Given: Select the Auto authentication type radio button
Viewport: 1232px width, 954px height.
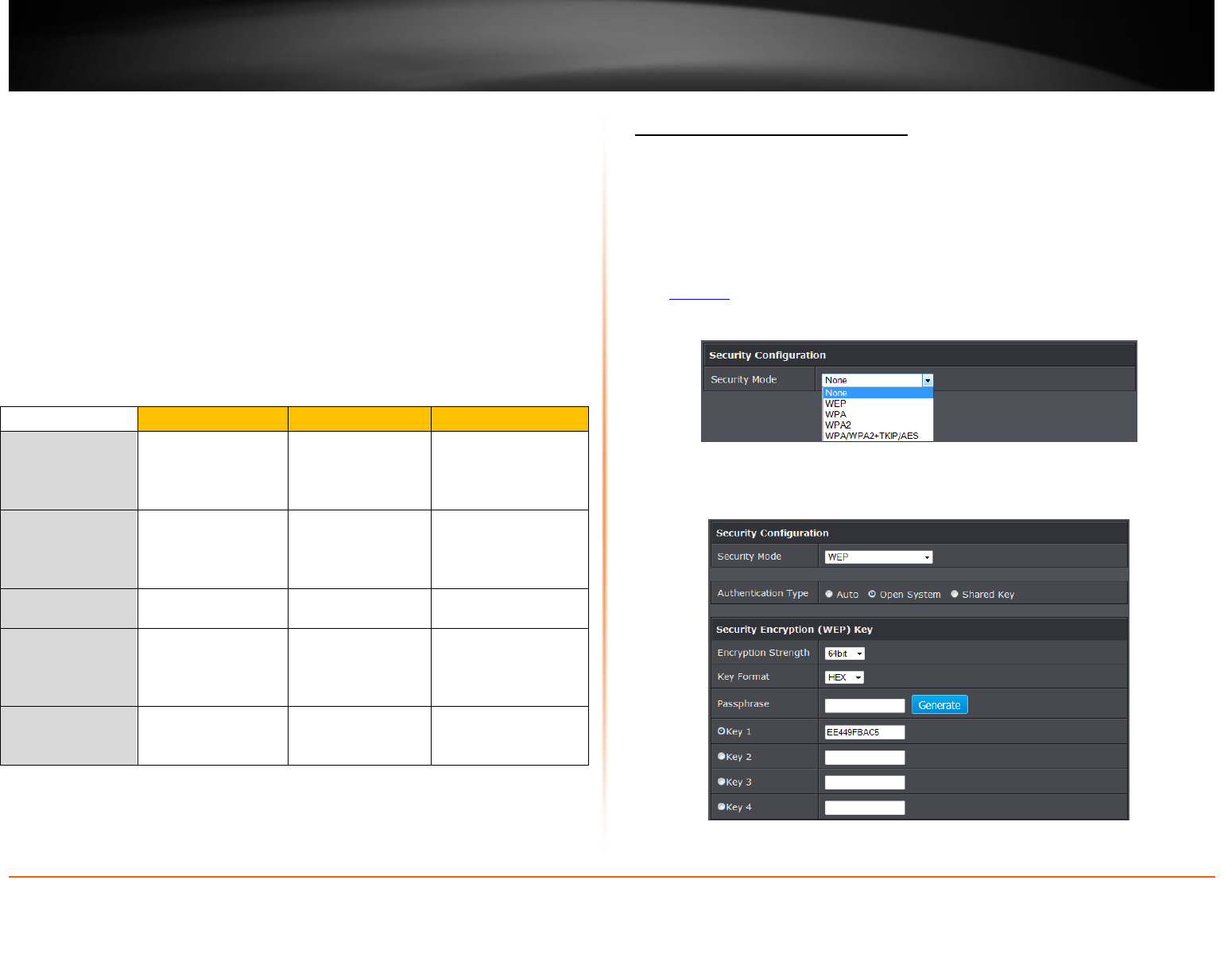Looking at the screenshot, I should point(829,594).
